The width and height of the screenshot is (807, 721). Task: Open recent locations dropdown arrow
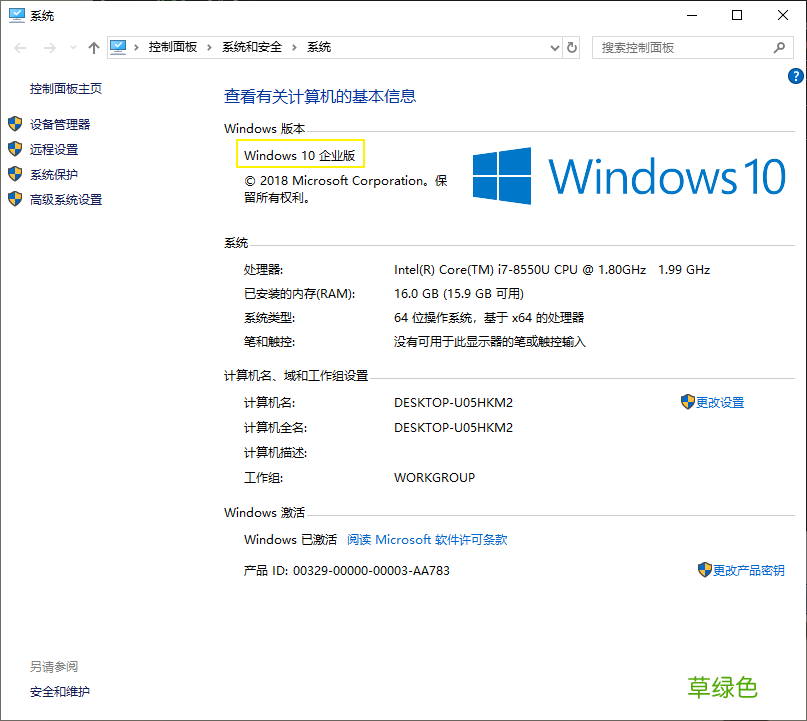73,48
